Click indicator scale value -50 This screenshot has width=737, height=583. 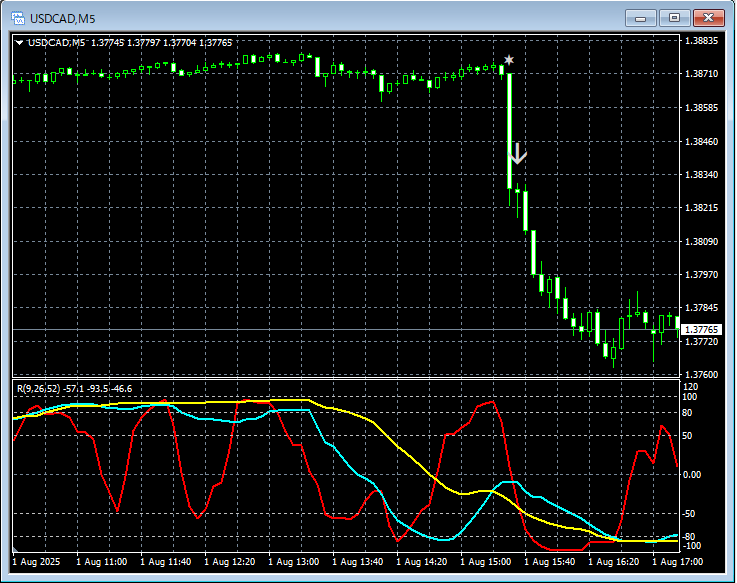point(689,514)
